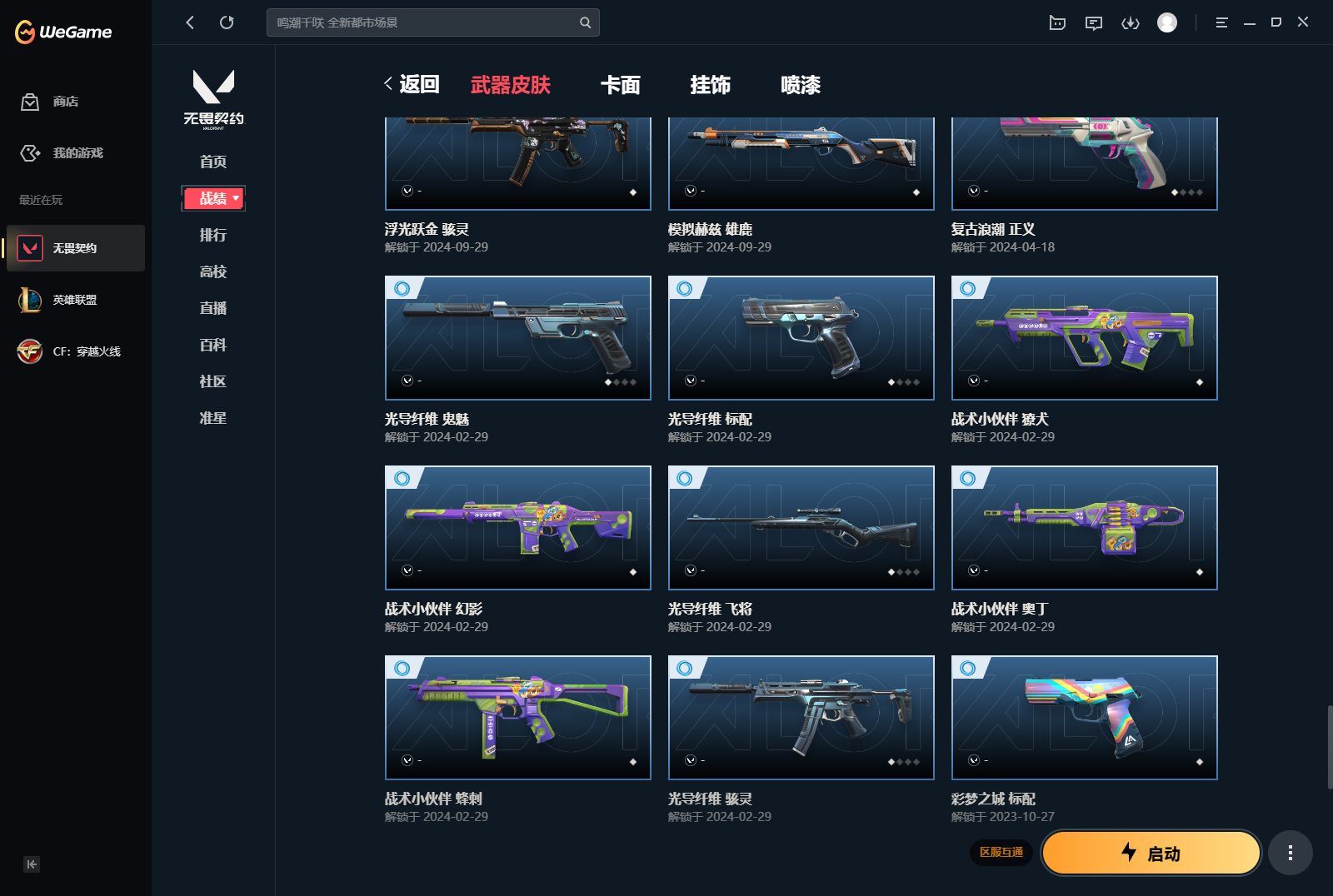Select the 商店 store icon in sidebar
Viewport: 1333px width, 896px height.
[30, 102]
